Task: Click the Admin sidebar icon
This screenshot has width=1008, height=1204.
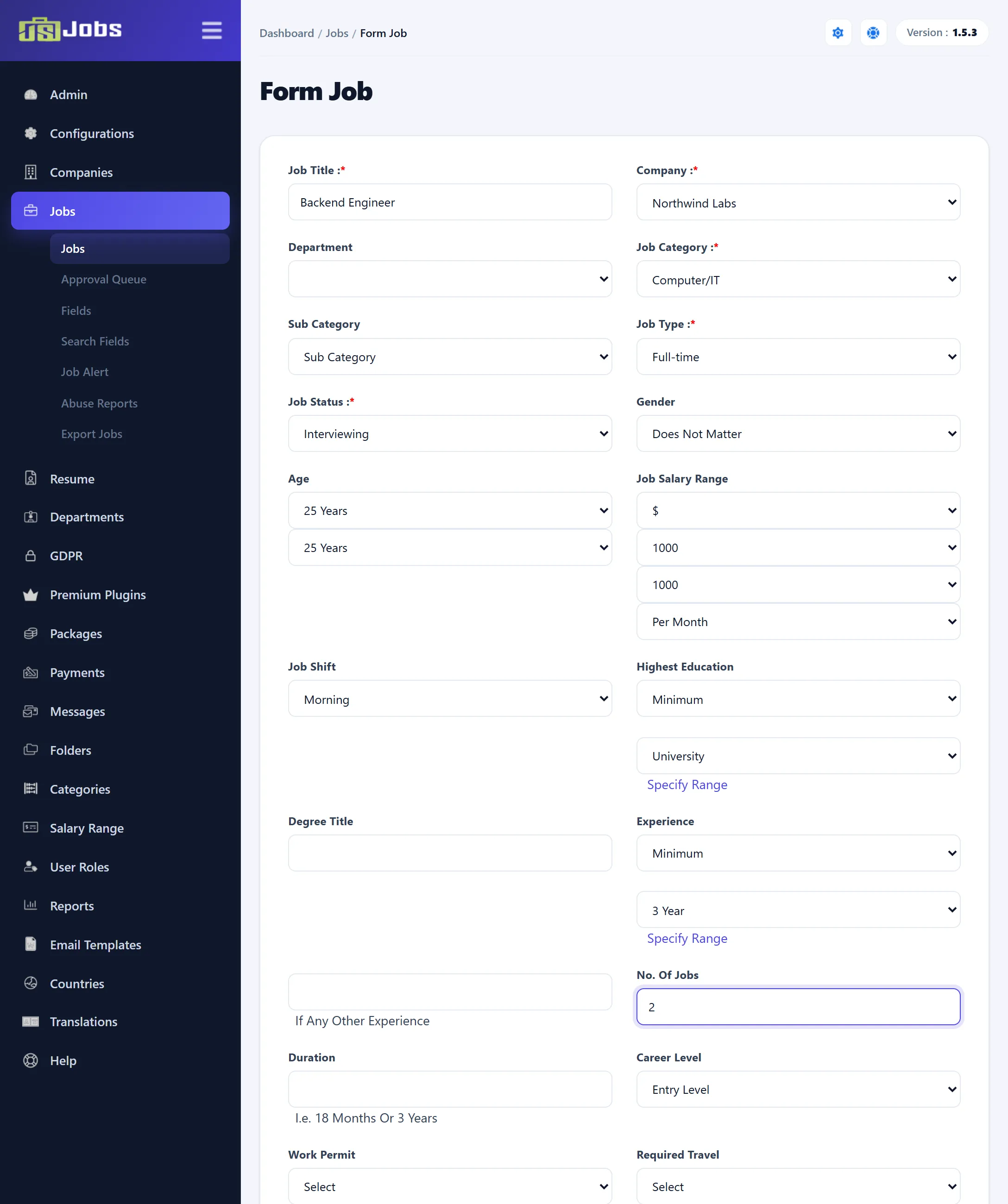Action: 31,94
